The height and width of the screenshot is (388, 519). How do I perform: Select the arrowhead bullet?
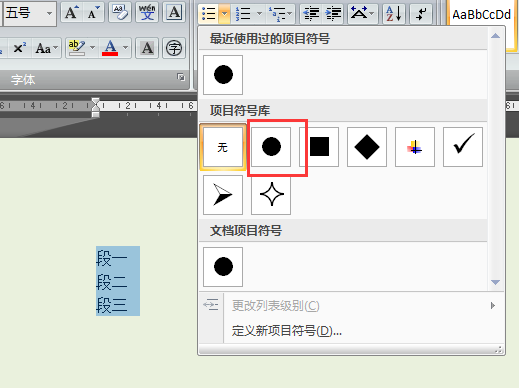coord(223,195)
